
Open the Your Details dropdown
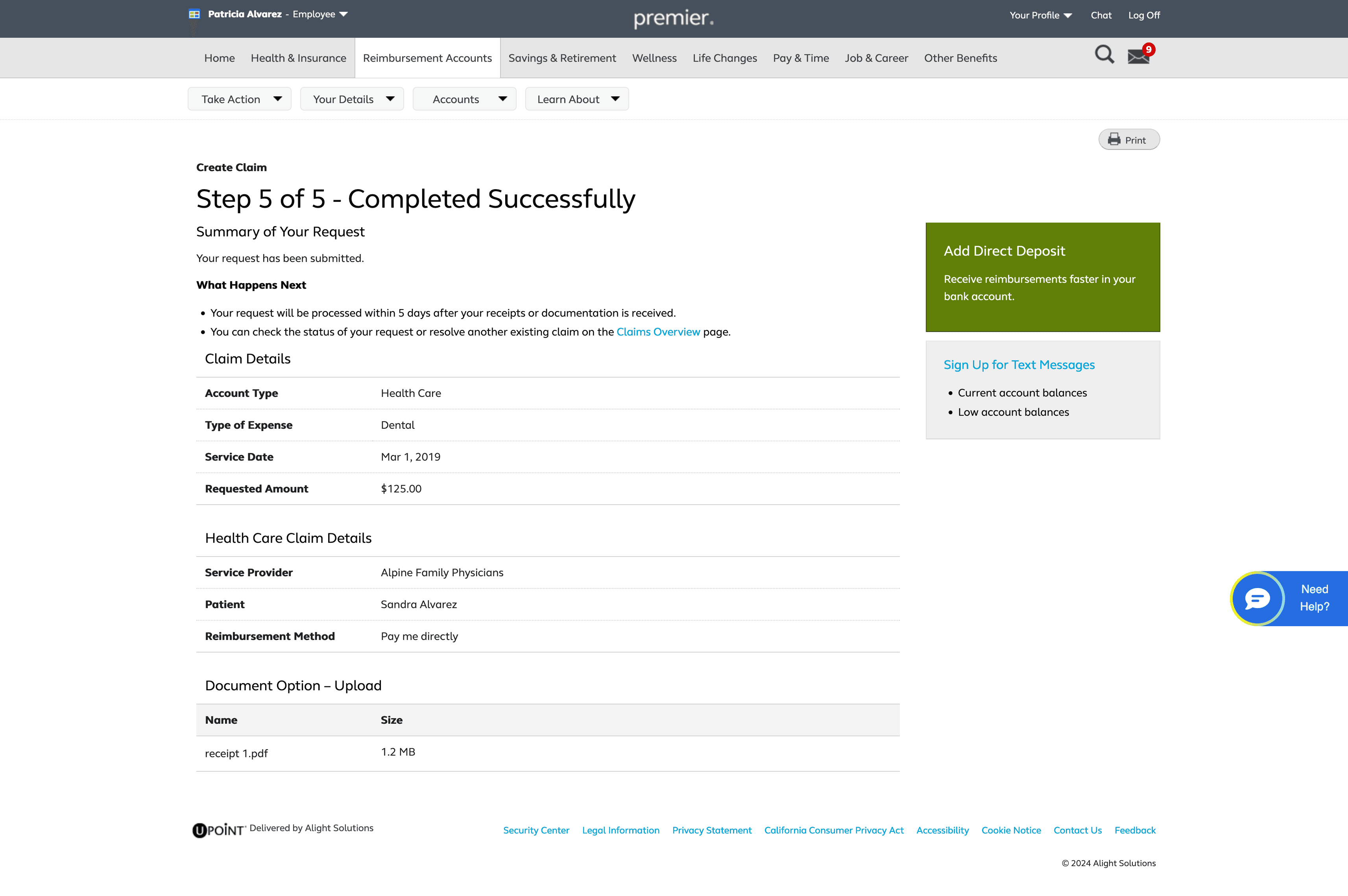click(352, 99)
